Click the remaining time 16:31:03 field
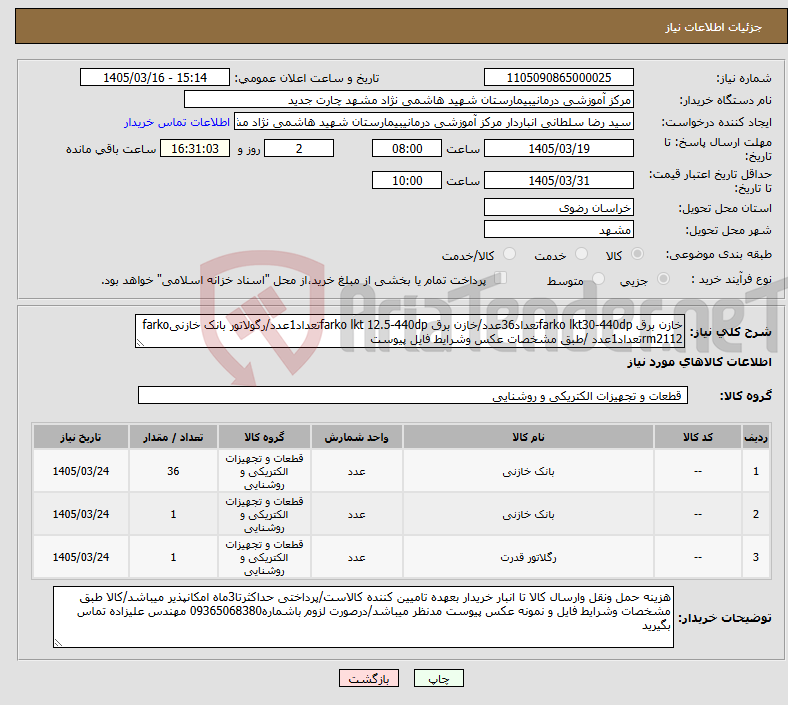 coord(195,149)
